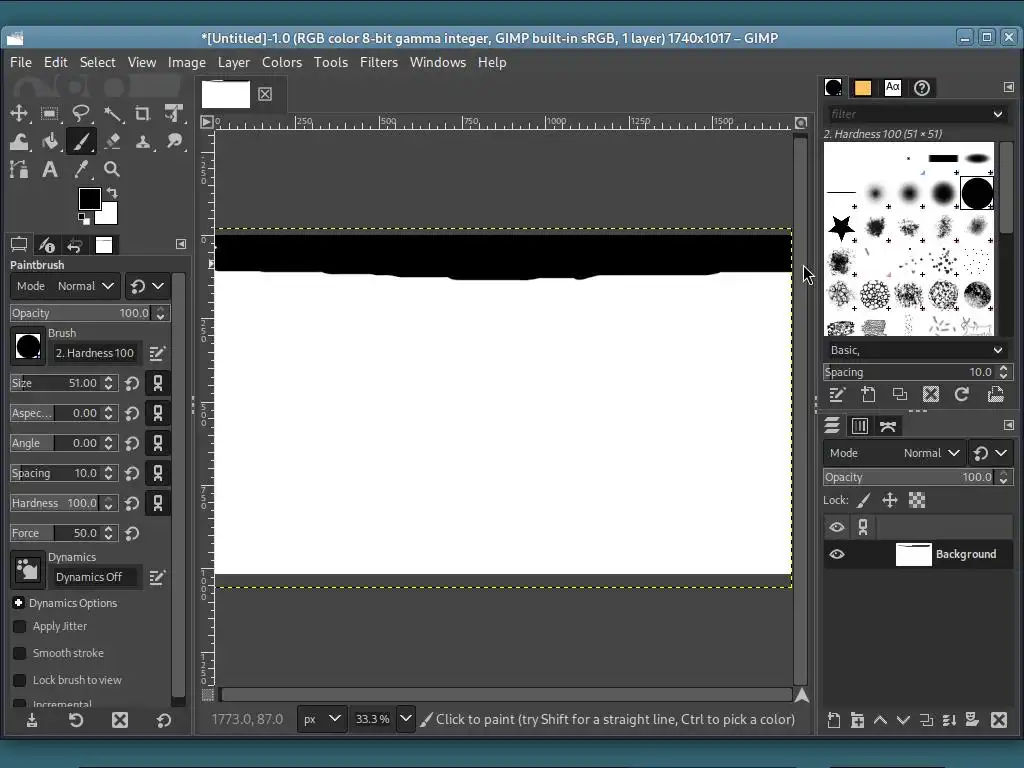The height and width of the screenshot is (768, 1024).
Task: Edit the active brush in Tool Options
Action: pyautogui.click(x=157, y=353)
